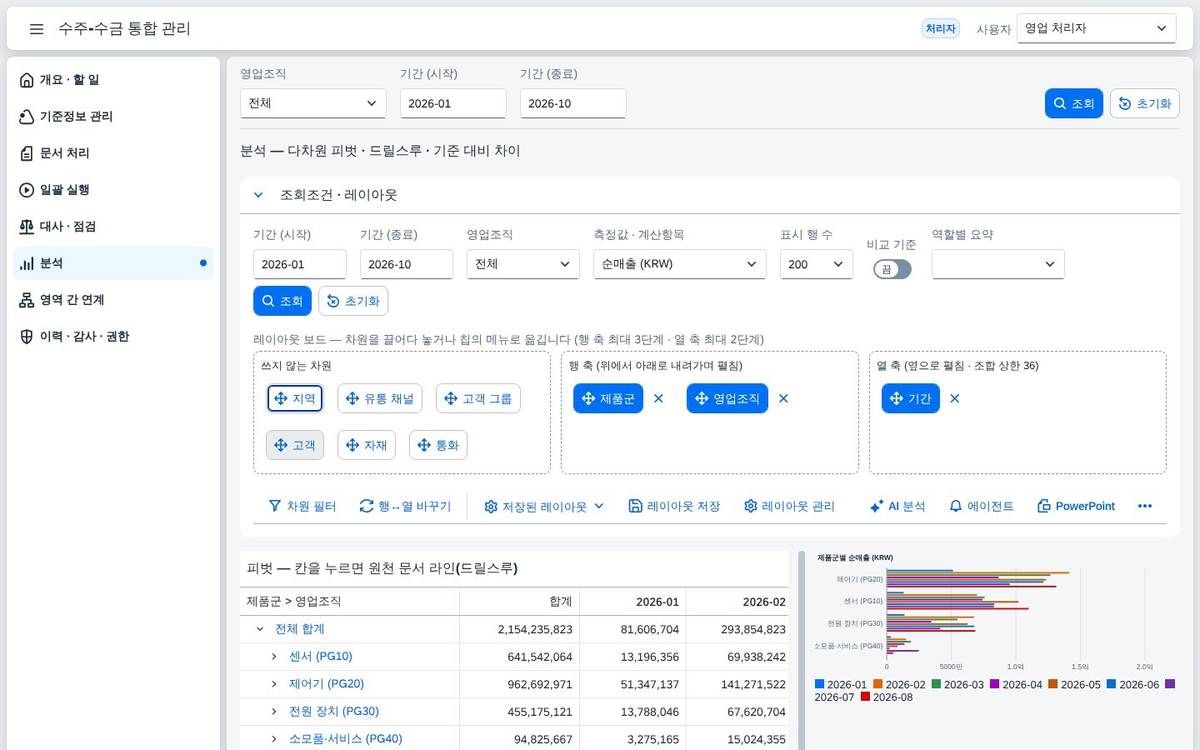Collapse the 전체 합계 tree row
Viewport: 1200px width, 750px height.
tap(260, 629)
